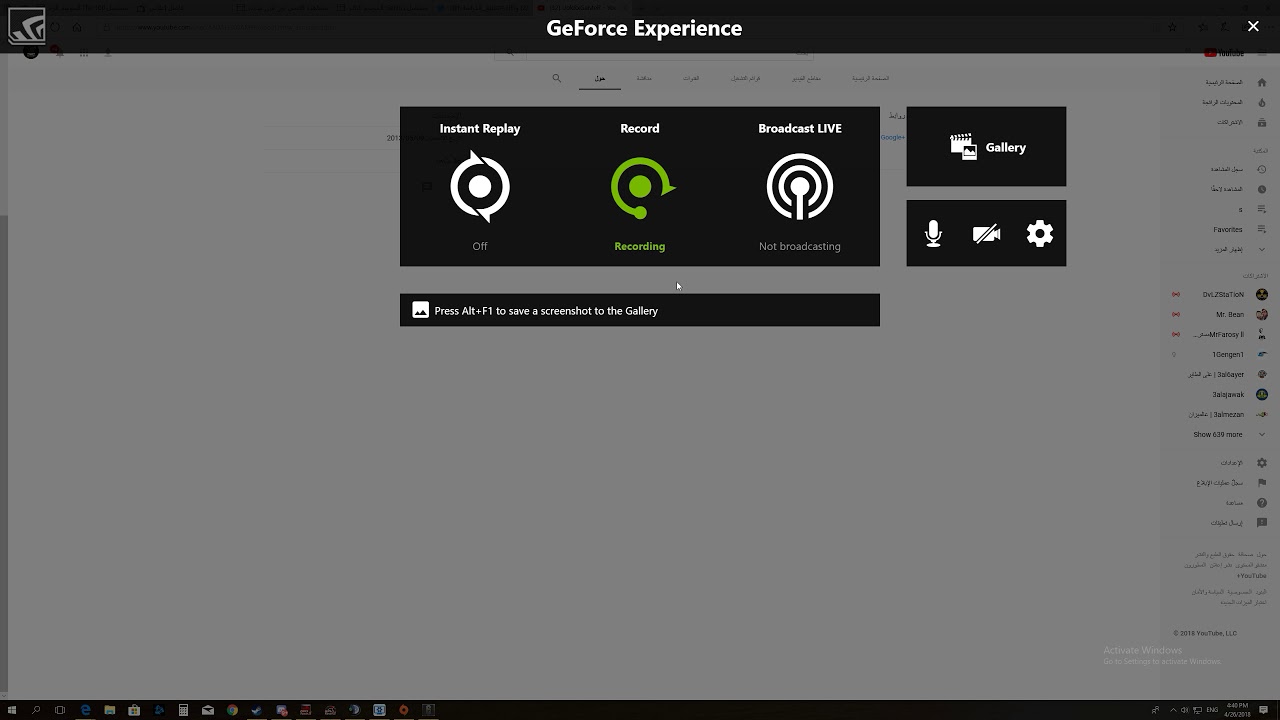Open Windows Start menu
This screenshot has width=1280, height=720.
(x=12, y=710)
